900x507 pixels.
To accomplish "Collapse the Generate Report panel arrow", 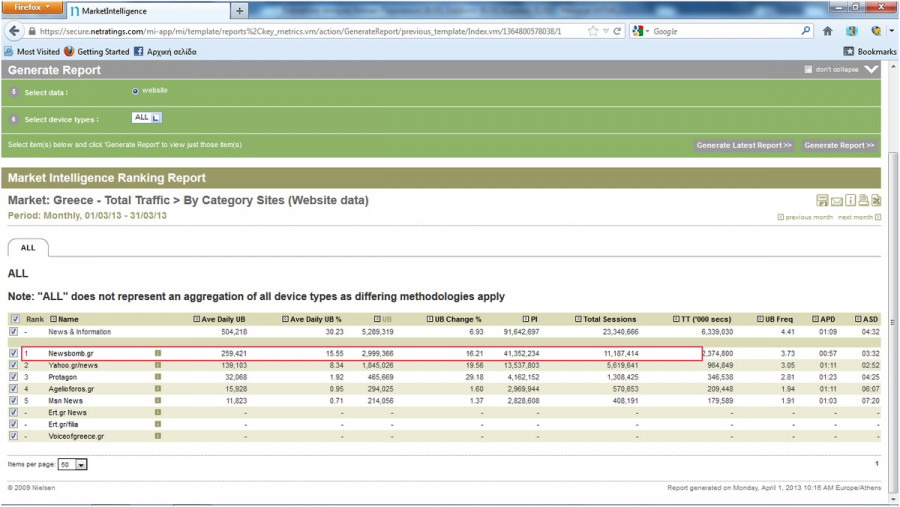I will pyautogui.click(x=870, y=70).
